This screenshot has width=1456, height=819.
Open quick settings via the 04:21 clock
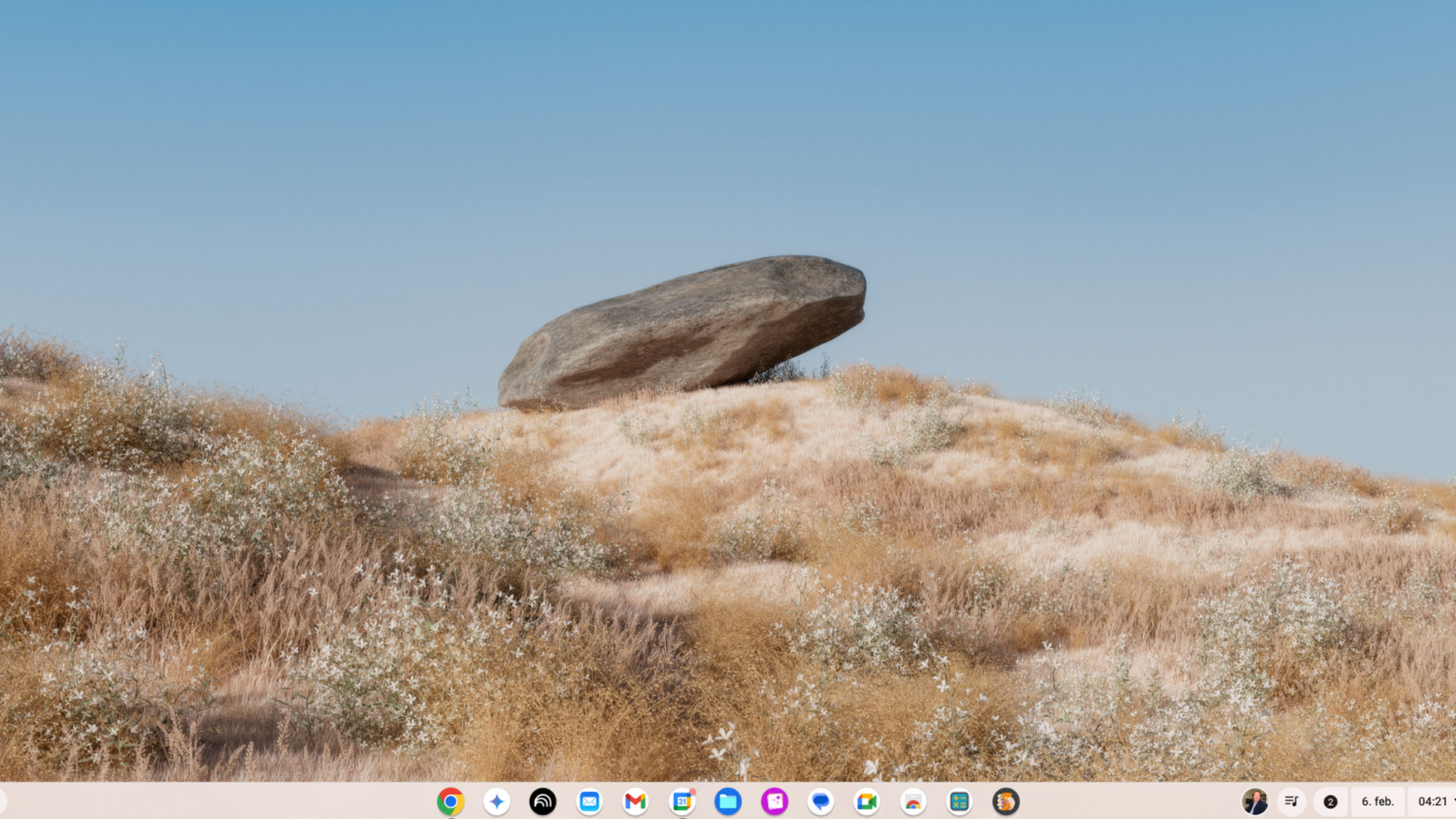point(1433,802)
